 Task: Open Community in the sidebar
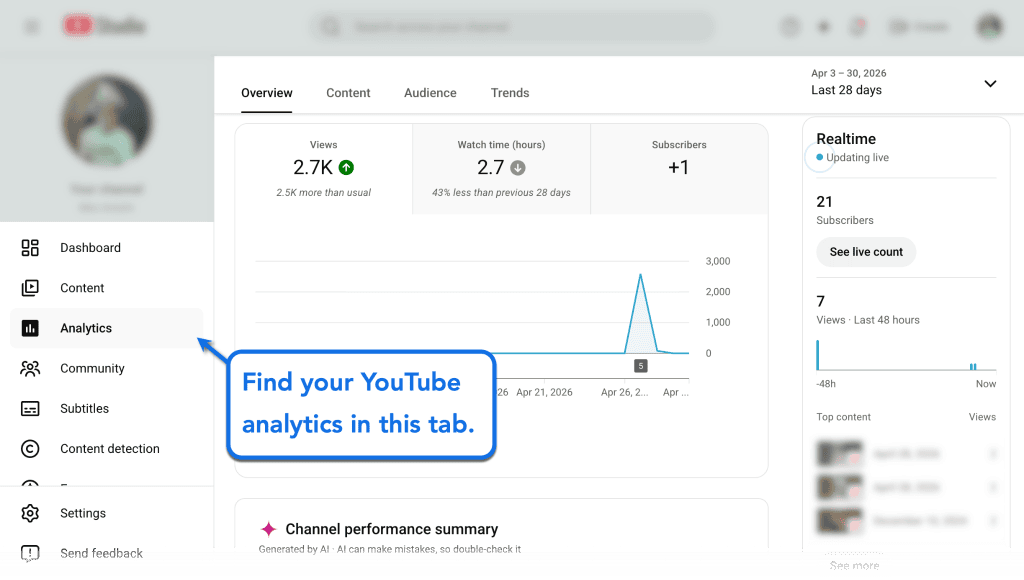92,368
